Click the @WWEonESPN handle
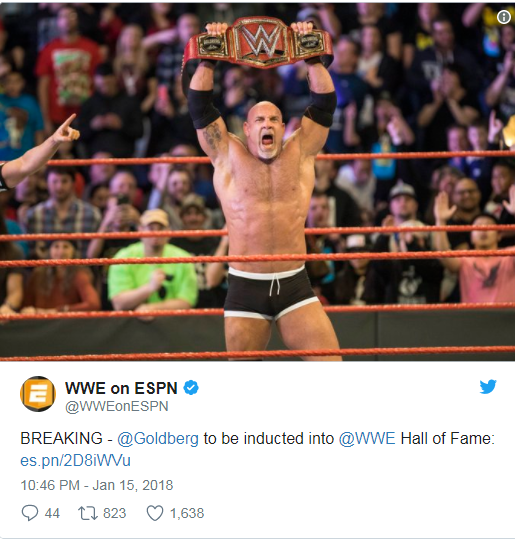This screenshot has width=515, height=539. pyautogui.click(x=117, y=406)
